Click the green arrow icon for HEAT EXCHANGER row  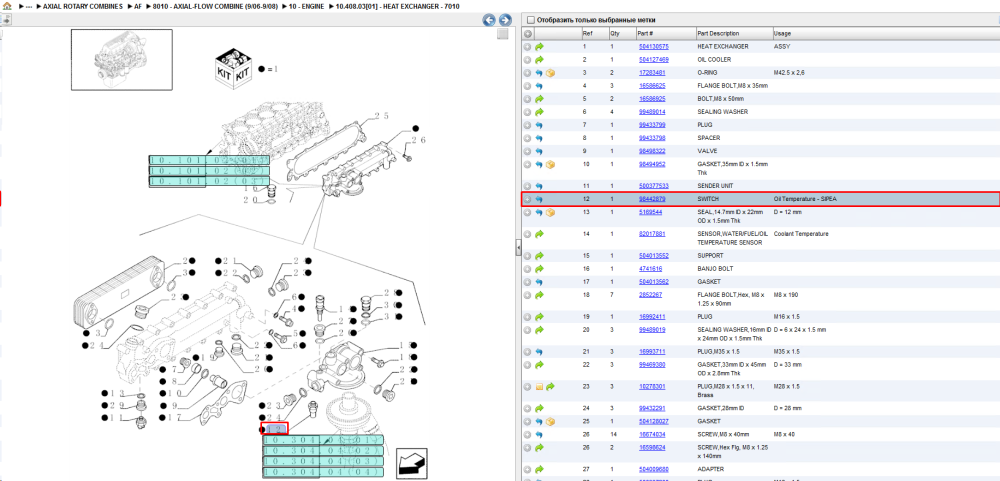click(x=539, y=47)
